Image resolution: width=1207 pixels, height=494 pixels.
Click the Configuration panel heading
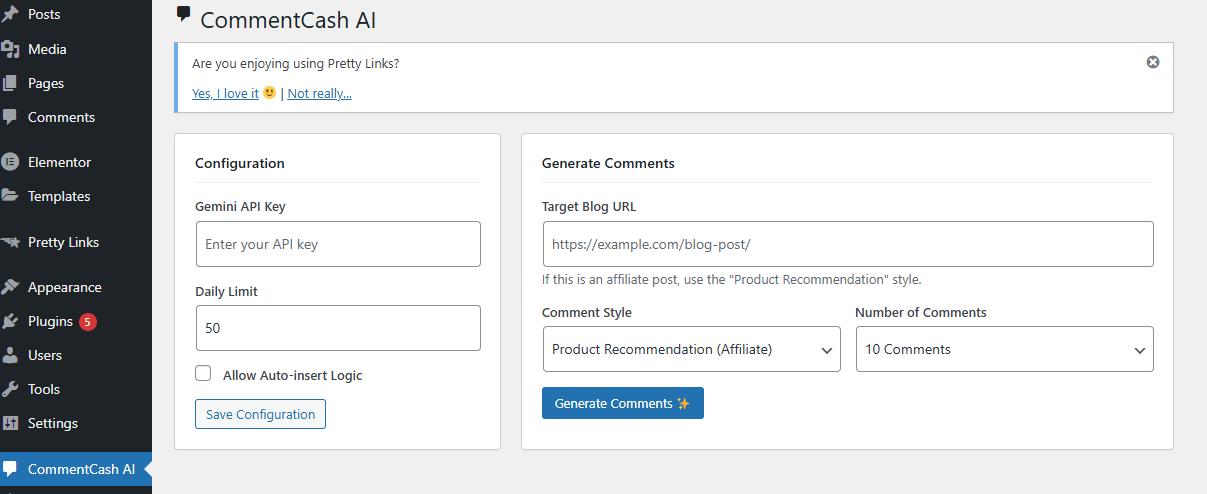pos(240,163)
